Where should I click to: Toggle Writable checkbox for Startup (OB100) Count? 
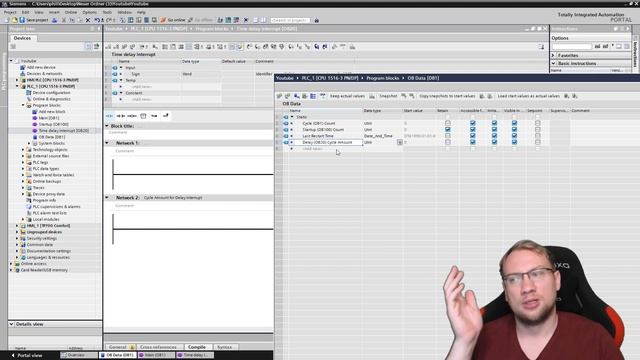(x=494, y=129)
